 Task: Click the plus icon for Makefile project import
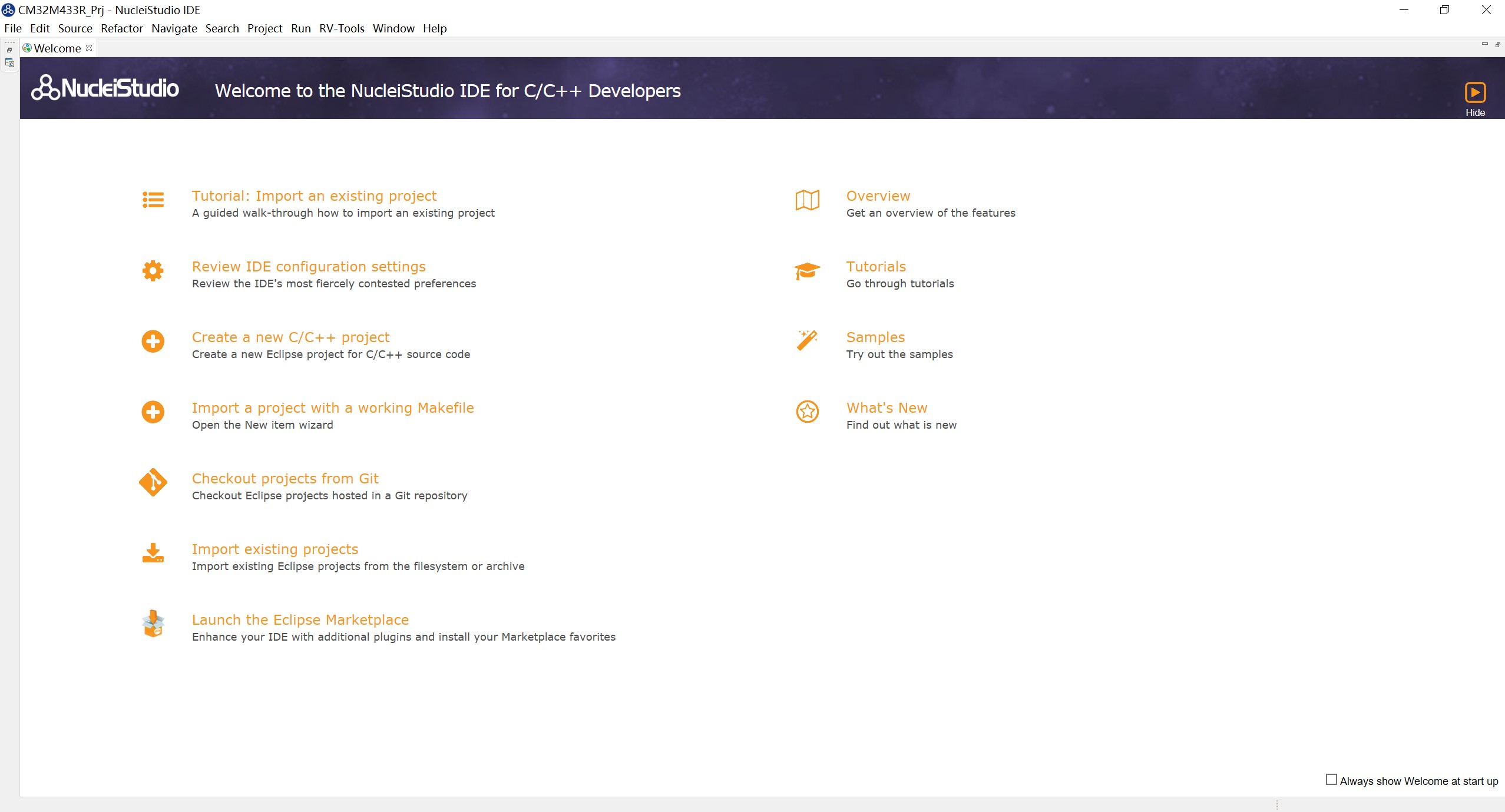click(153, 412)
